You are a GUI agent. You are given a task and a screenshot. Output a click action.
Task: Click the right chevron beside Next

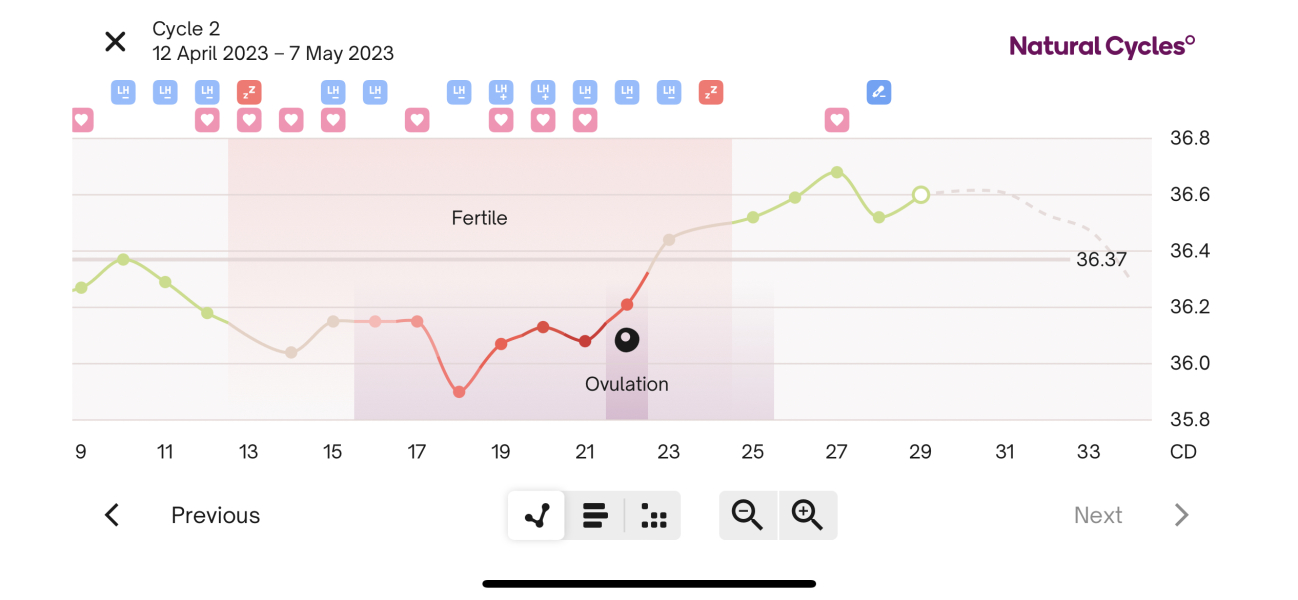coord(1181,515)
